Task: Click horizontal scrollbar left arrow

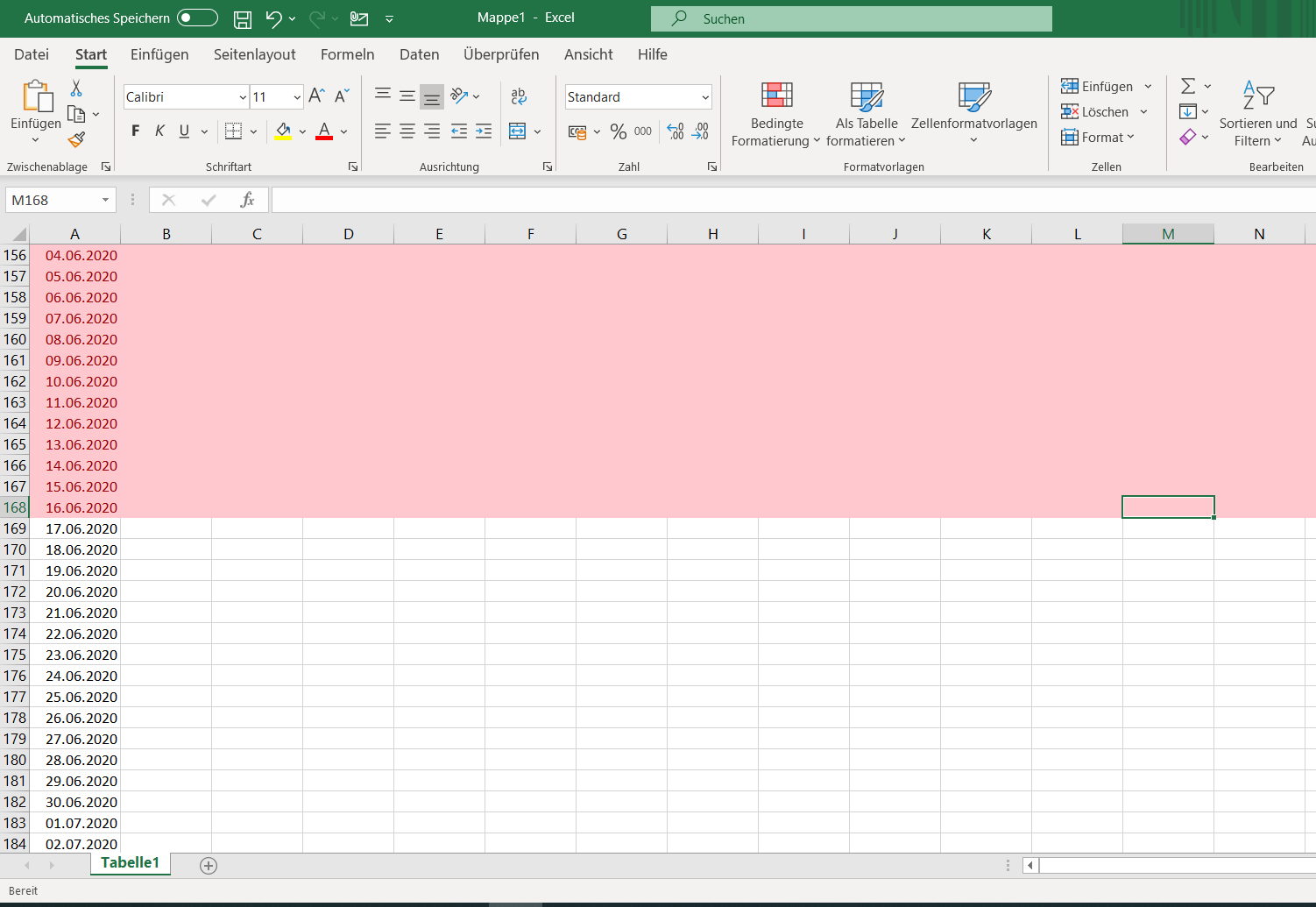Action: tap(1030, 866)
